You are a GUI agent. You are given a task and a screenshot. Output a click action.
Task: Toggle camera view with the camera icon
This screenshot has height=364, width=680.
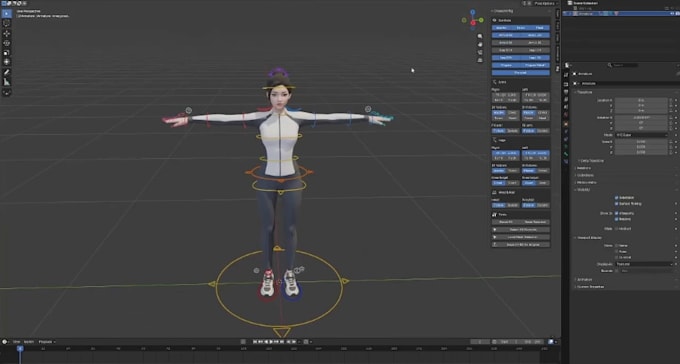[480, 52]
